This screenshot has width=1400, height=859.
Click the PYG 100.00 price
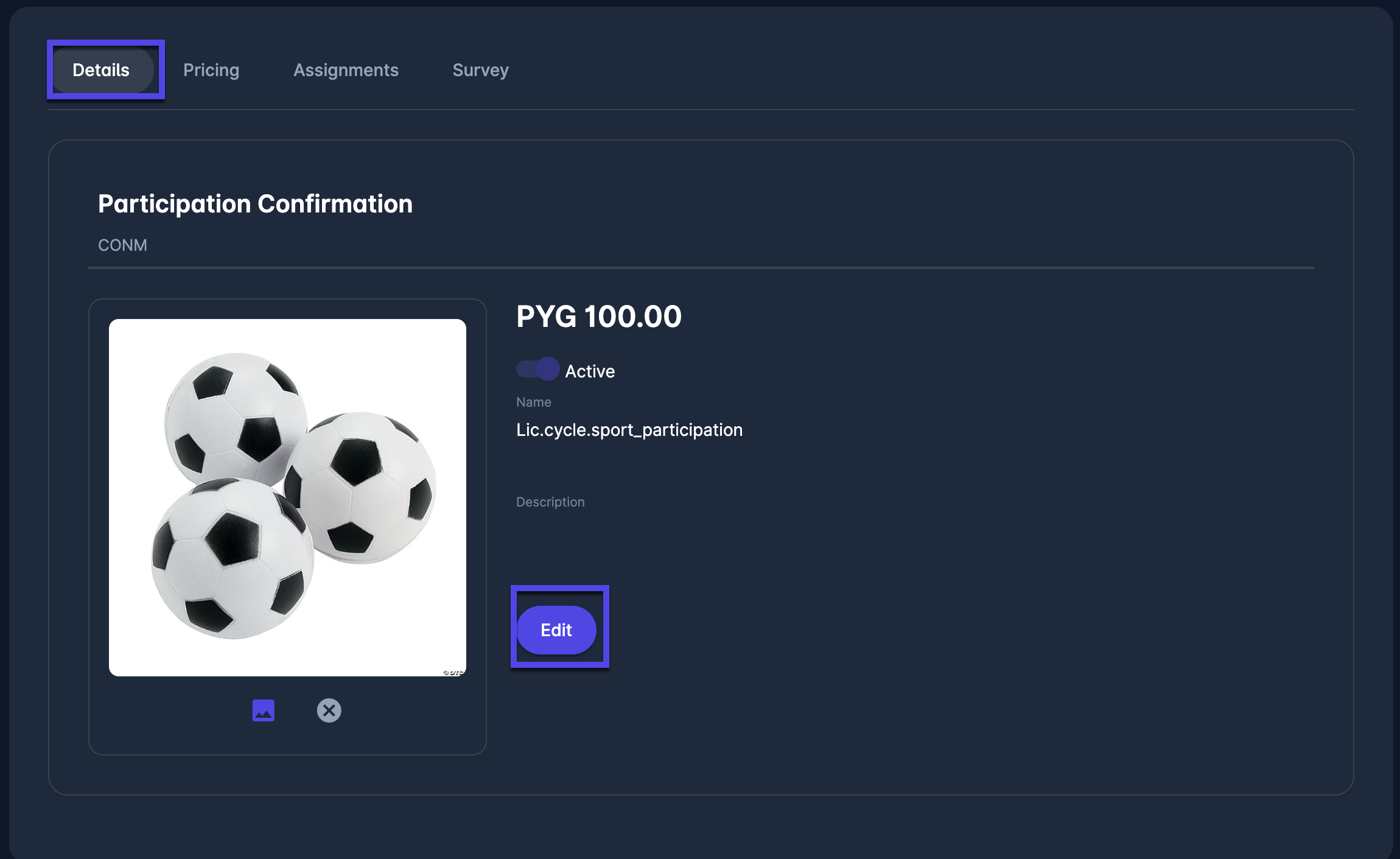[x=598, y=317]
